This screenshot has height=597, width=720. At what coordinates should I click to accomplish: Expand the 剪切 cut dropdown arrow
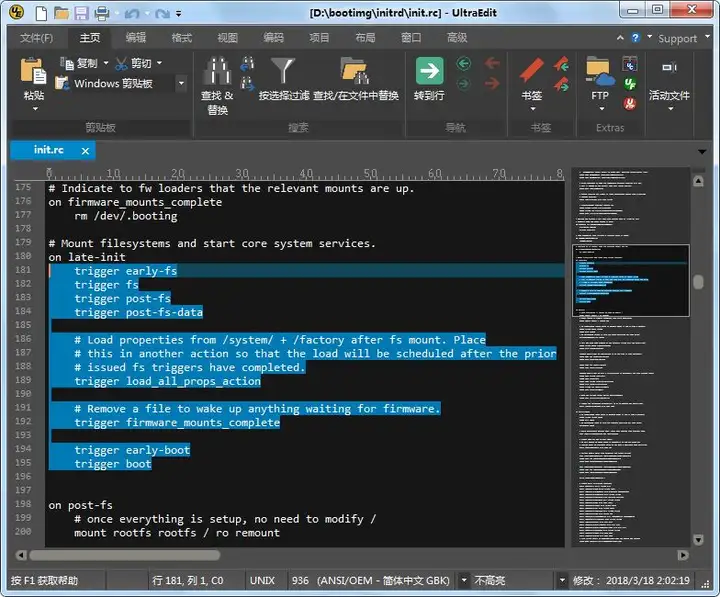(x=159, y=63)
